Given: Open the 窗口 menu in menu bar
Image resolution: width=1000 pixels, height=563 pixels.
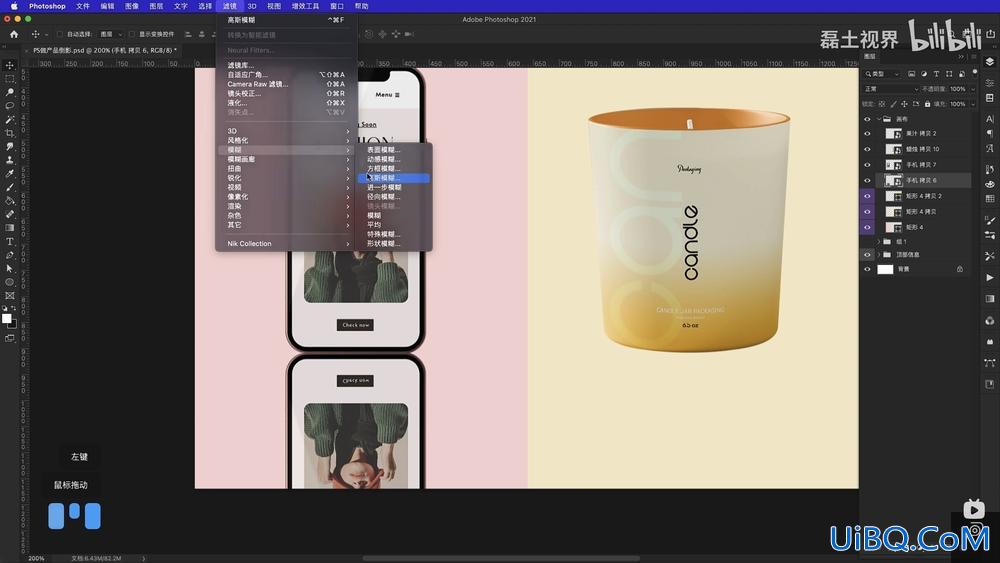Looking at the screenshot, I should (337, 6).
